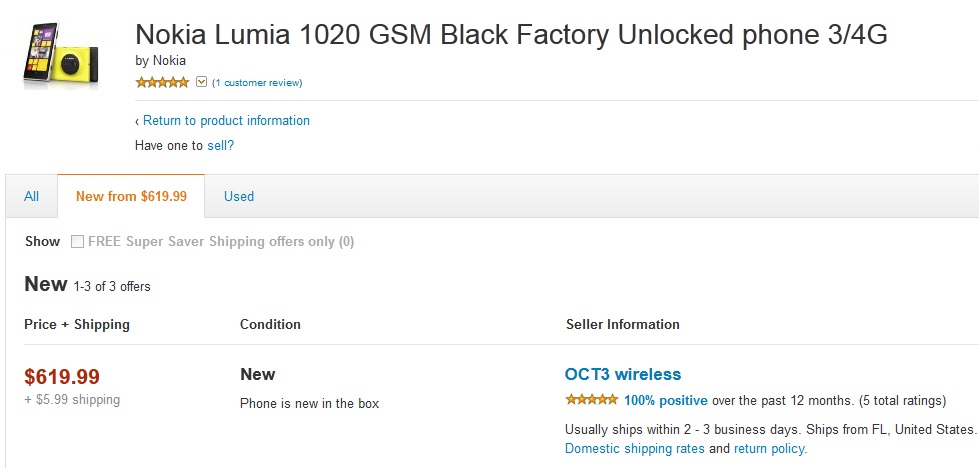Open the Domestic shipping rates link

coord(634,449)
